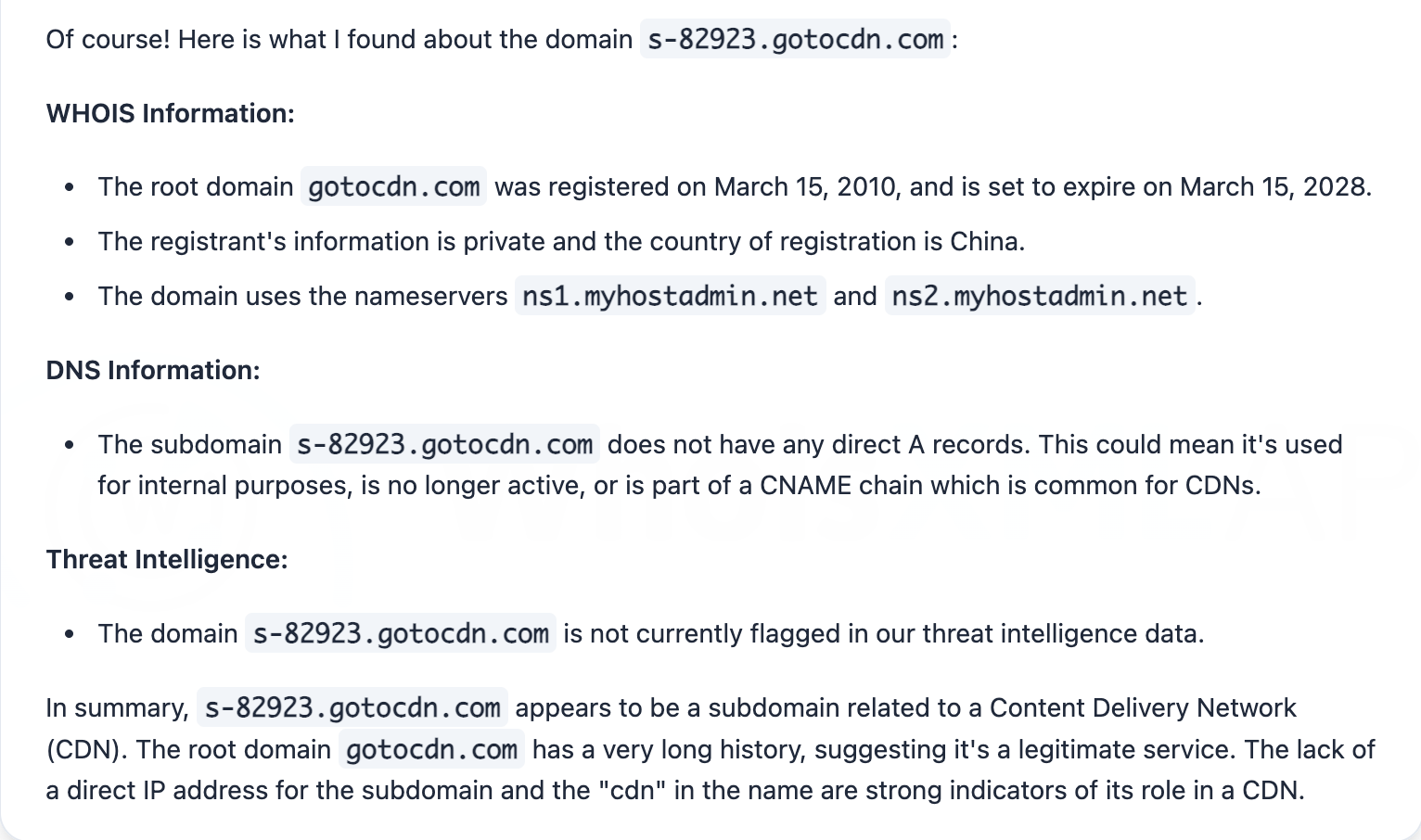Click the ns1.myhostadmin.net nameserver
The width and height of the screenshot is (1421, 840).
pos(669,297)
